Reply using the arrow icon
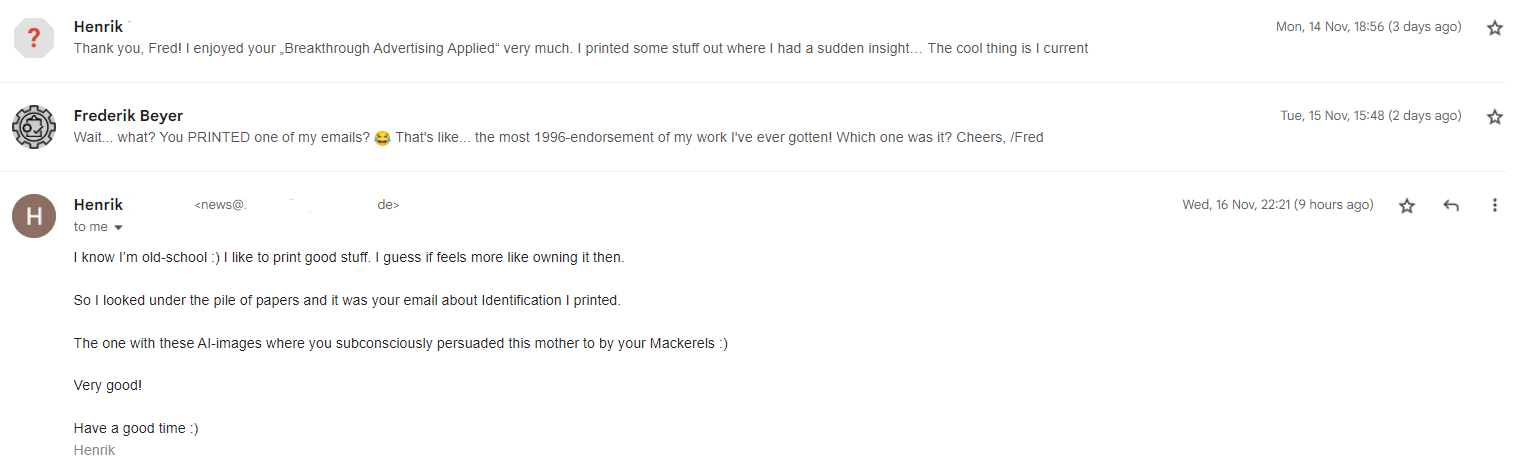The image size is (1527, 469). [1451, 205]
